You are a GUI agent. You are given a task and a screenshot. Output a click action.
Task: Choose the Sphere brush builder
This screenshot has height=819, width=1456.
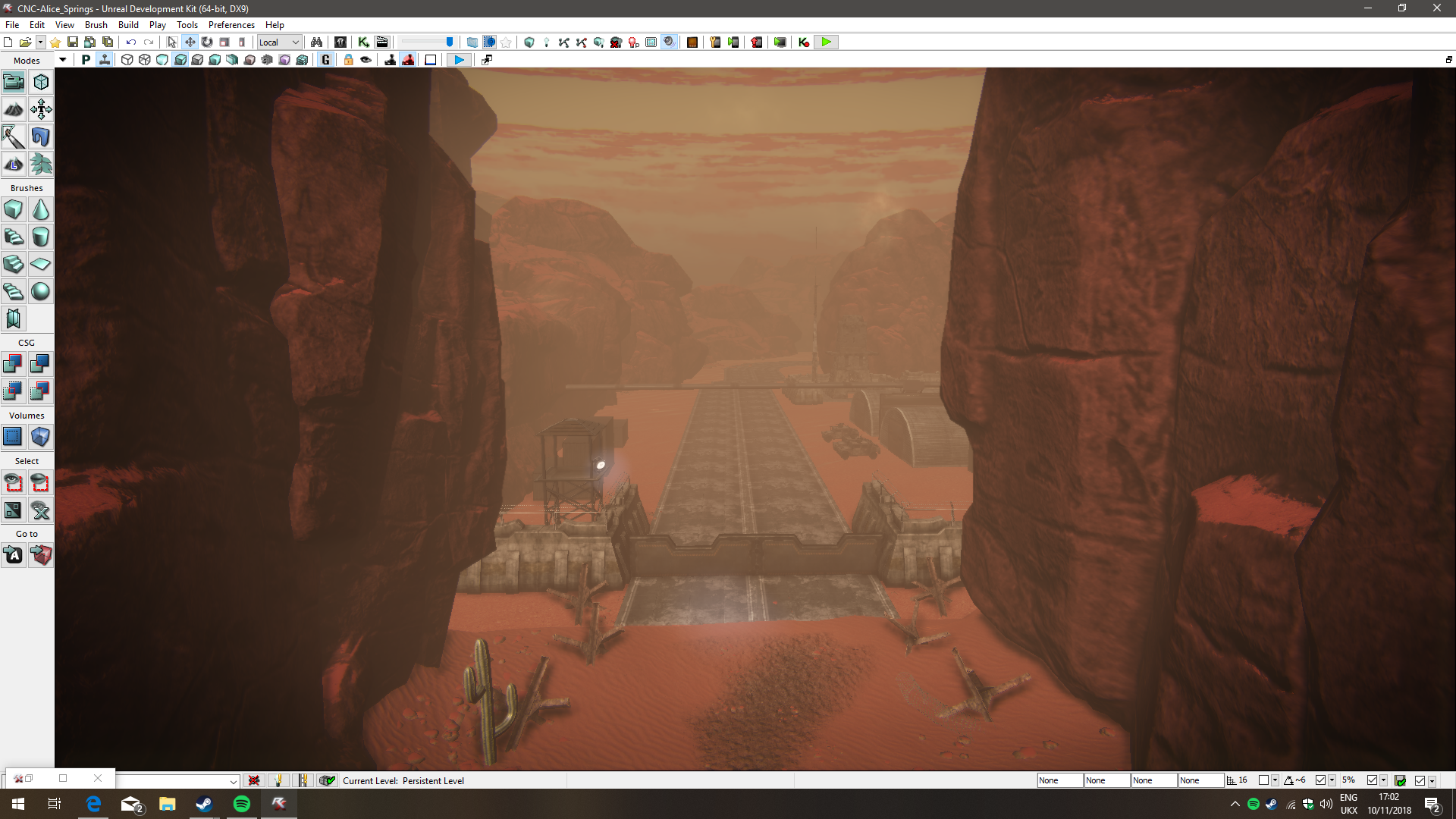tap(41, 291)
